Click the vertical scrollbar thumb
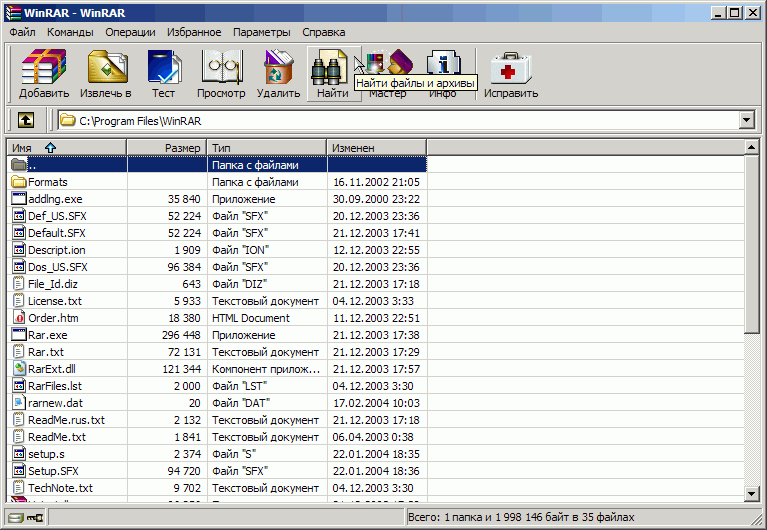 752,245
